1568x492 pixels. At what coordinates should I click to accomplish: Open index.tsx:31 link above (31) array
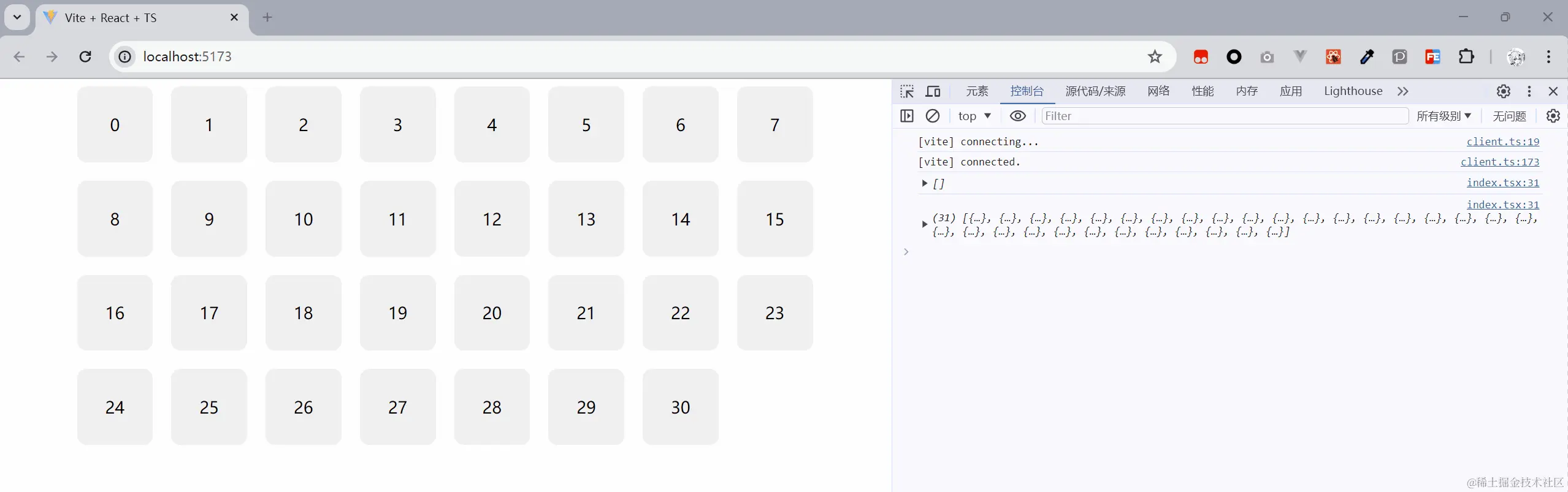[1502, 205]
